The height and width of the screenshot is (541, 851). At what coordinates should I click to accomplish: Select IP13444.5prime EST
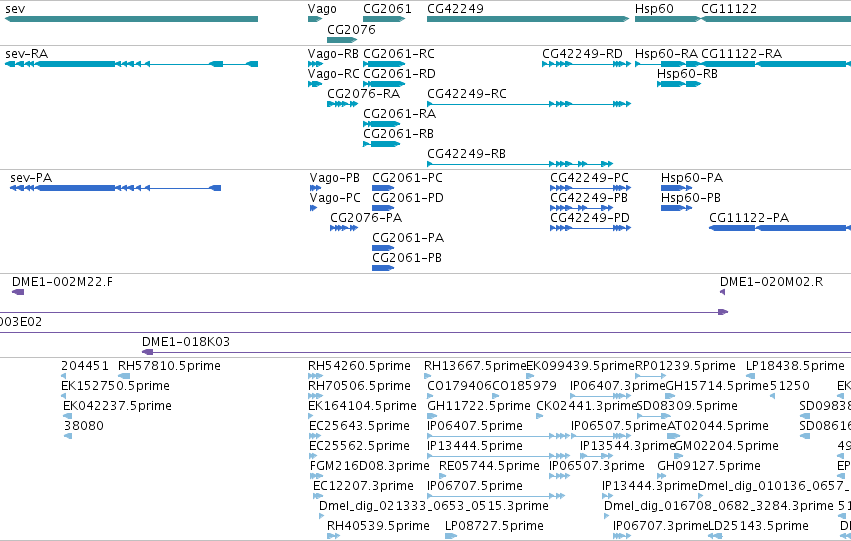coord(498,456)
